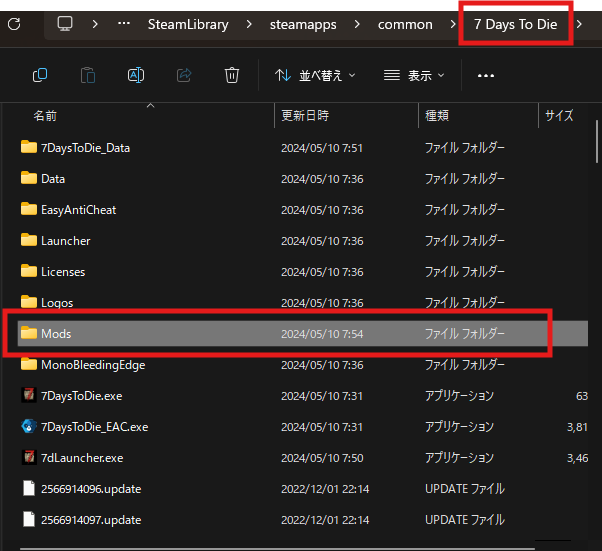Image resolution: width=602 pixels, height=551 pixels.
Task: Select the Licenses folder
Action: tap(303, 272)
